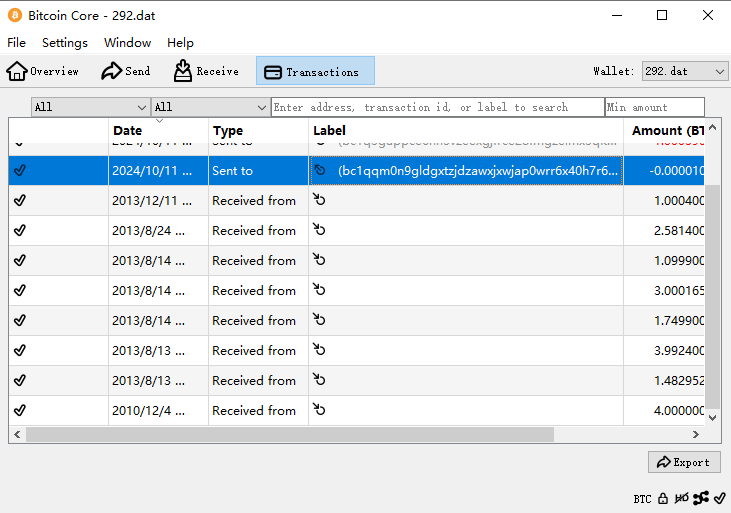
Task: Click confirmed checkmark of the selected 2024/10/11 row
Action: point(20,170)
